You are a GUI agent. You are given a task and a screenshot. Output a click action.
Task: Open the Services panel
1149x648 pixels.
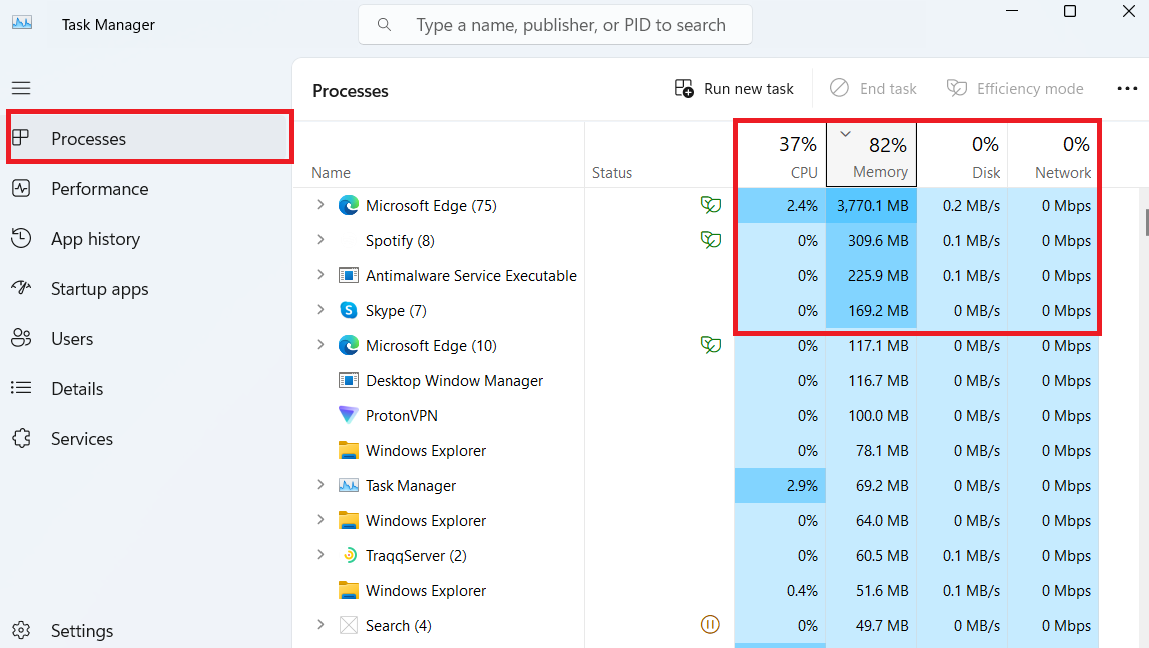coord(81,438)
